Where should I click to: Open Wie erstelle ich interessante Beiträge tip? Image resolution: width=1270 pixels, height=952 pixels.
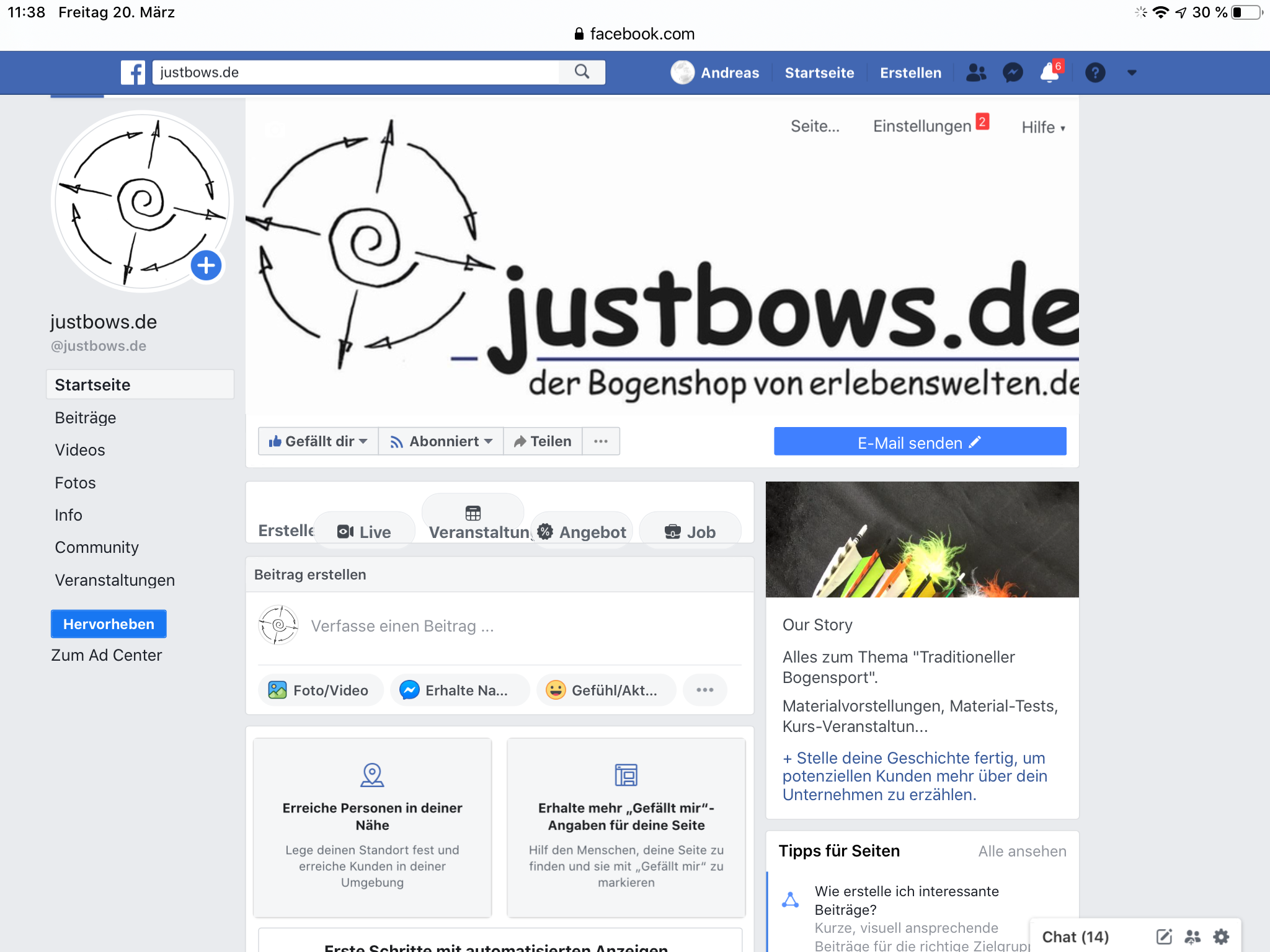907,900
